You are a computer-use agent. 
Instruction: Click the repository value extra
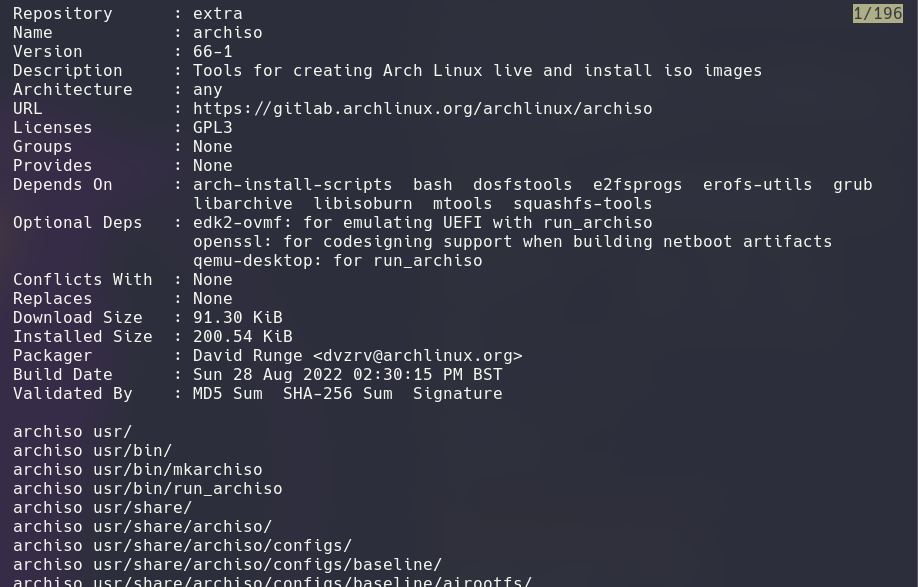click(x=217, y=13)
